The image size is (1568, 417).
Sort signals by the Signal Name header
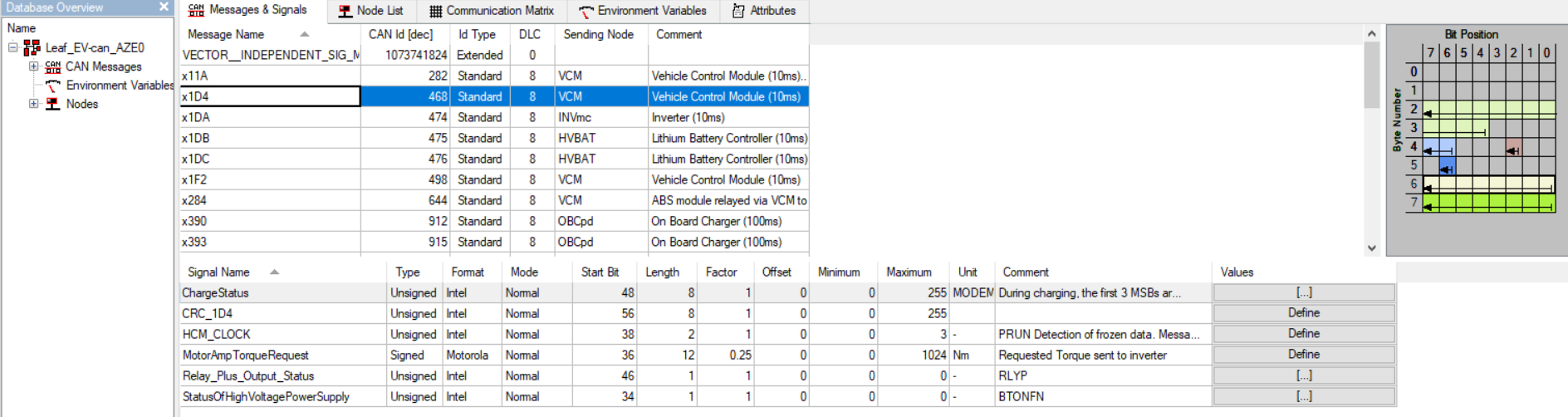pyautogui.click(x=218, y=272)
